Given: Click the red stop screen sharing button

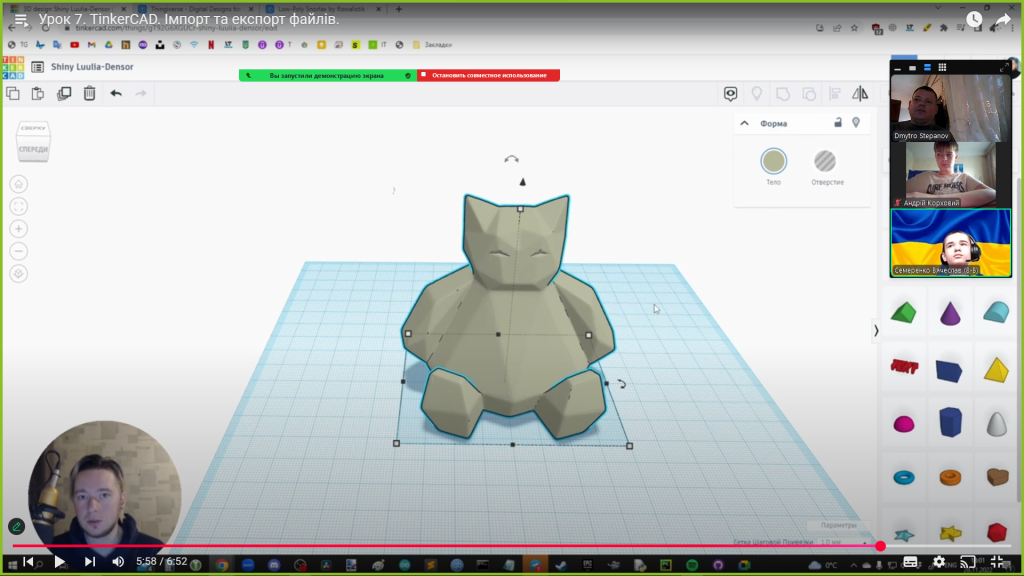Looking at the screenshot, I should 488,75.
